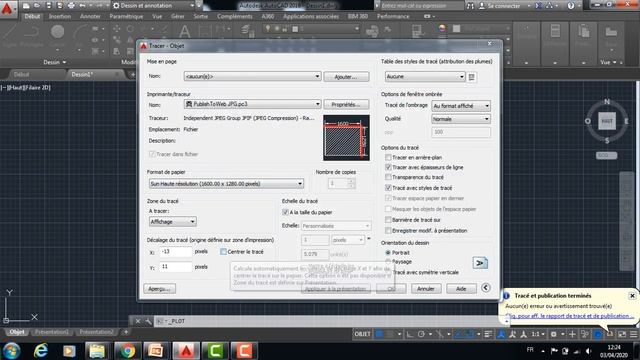Click the Aide button
Screen dimensions: 640x360
click(461, 289)
